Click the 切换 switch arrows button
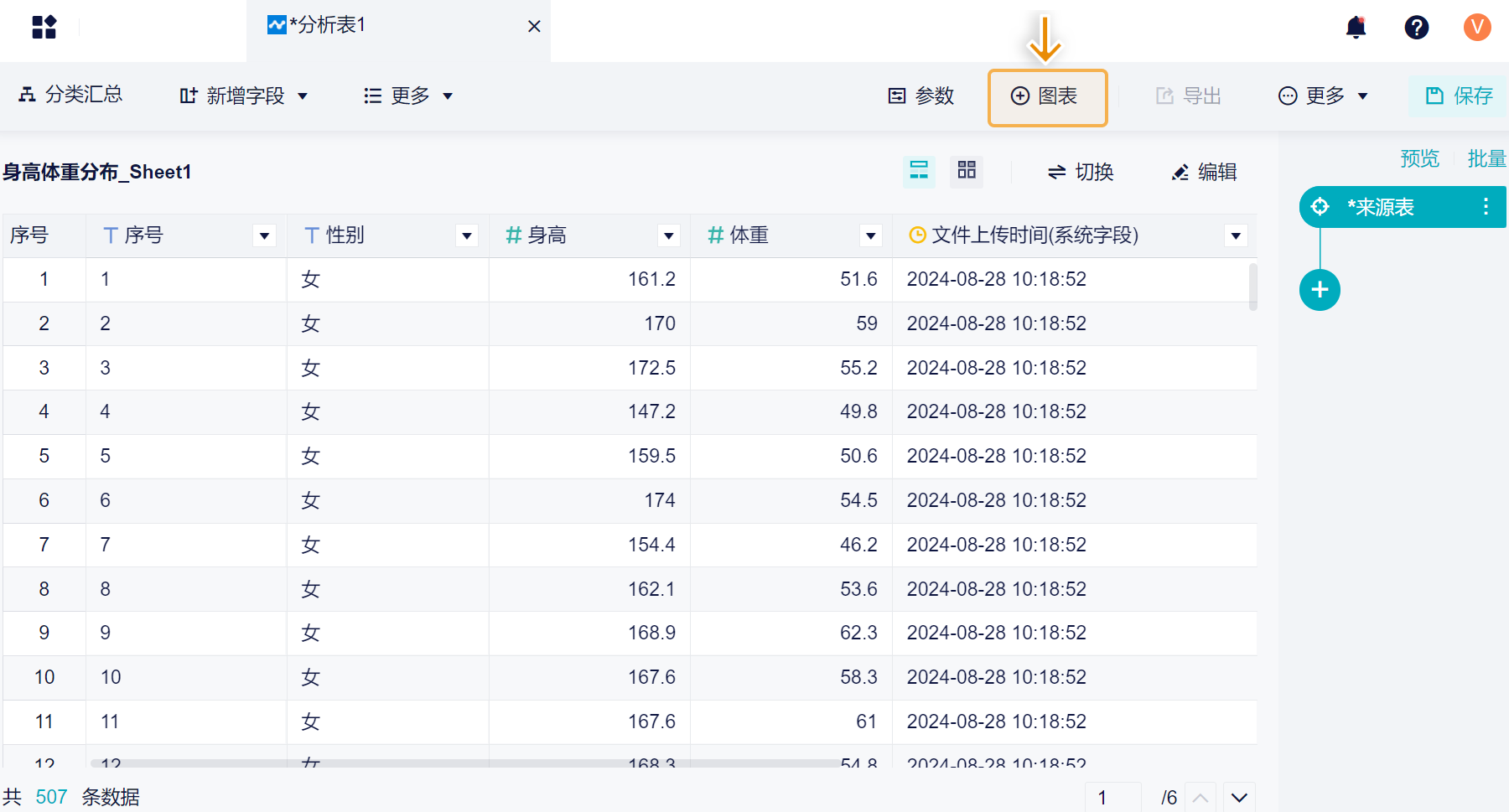The height and width of the screenshot is (812, 1509). [x=1081, y=172]
